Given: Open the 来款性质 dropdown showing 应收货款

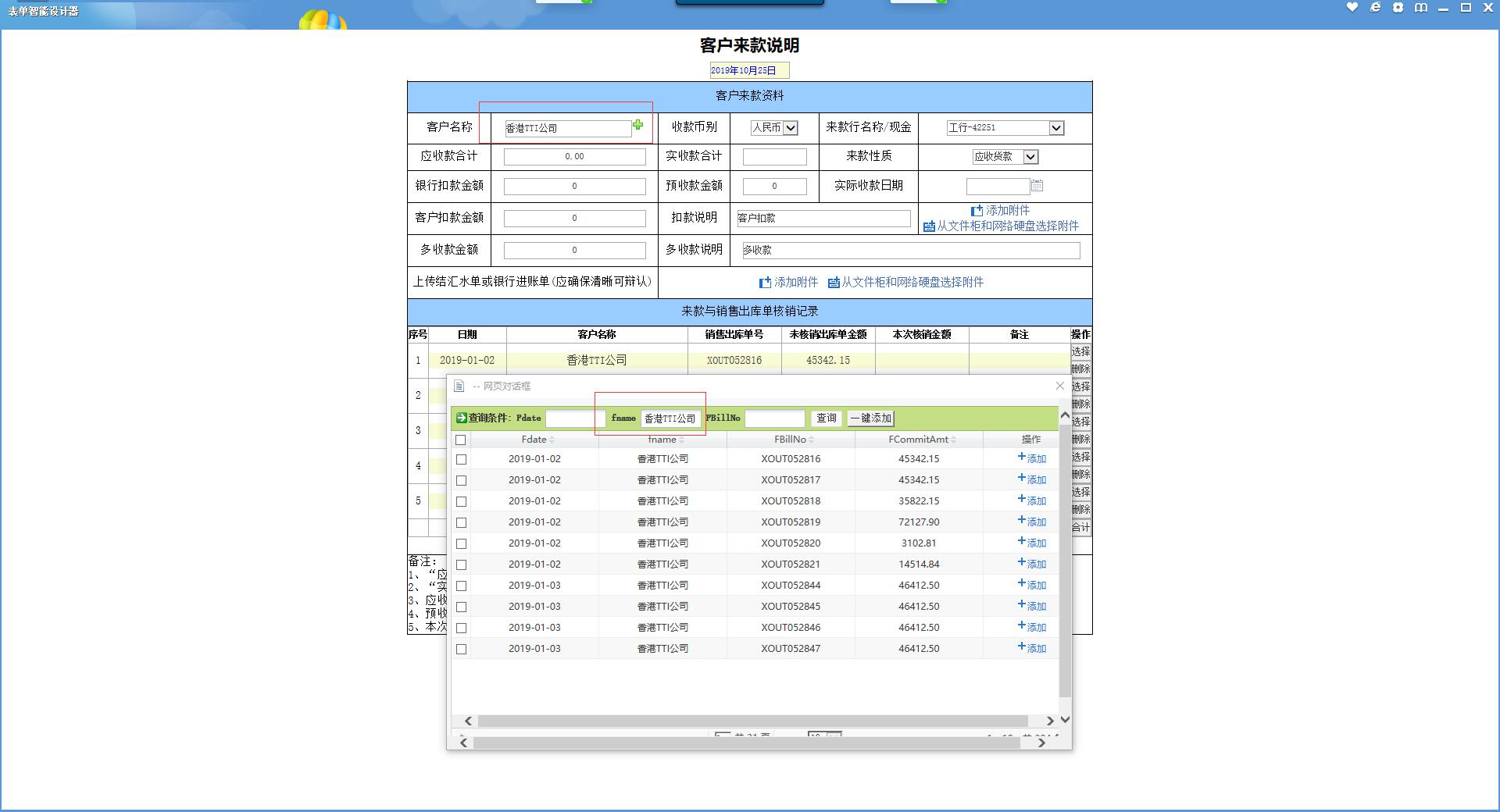Looking at the screenshot, I should (1005, 156).
